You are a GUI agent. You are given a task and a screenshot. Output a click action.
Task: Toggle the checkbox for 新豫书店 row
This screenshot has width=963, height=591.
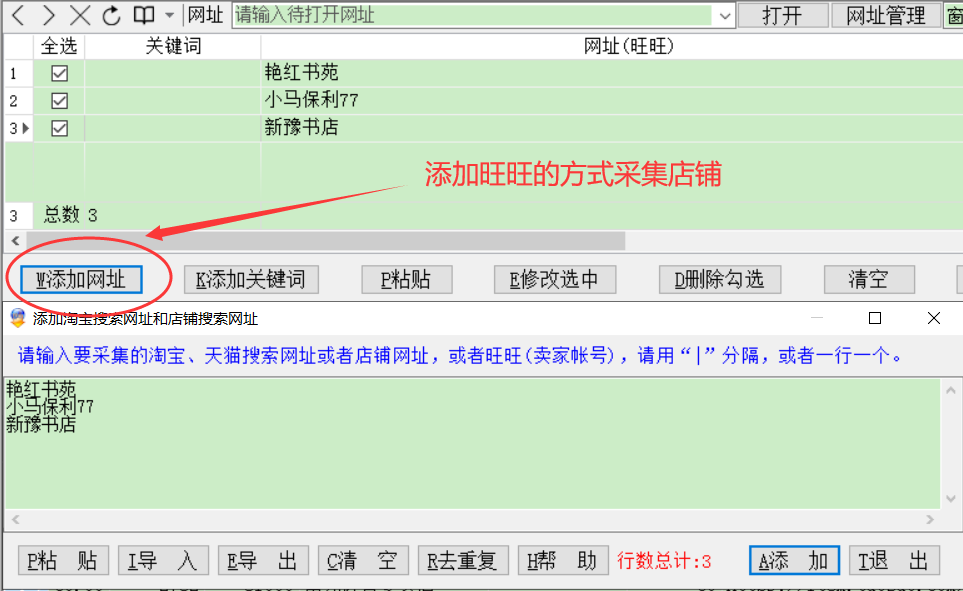tap(60, 128)
